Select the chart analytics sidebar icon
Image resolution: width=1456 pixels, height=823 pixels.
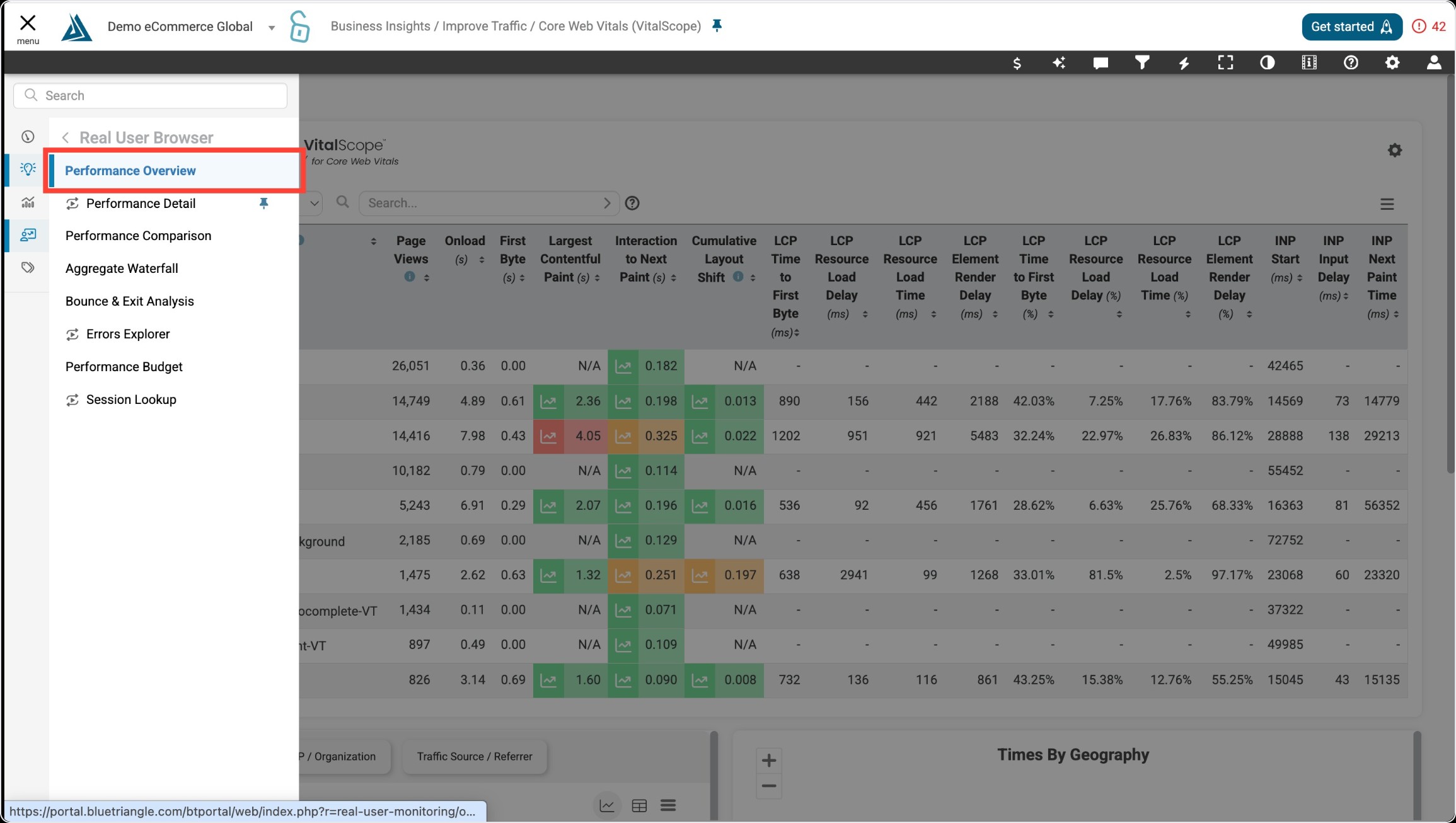coord(28,202)
